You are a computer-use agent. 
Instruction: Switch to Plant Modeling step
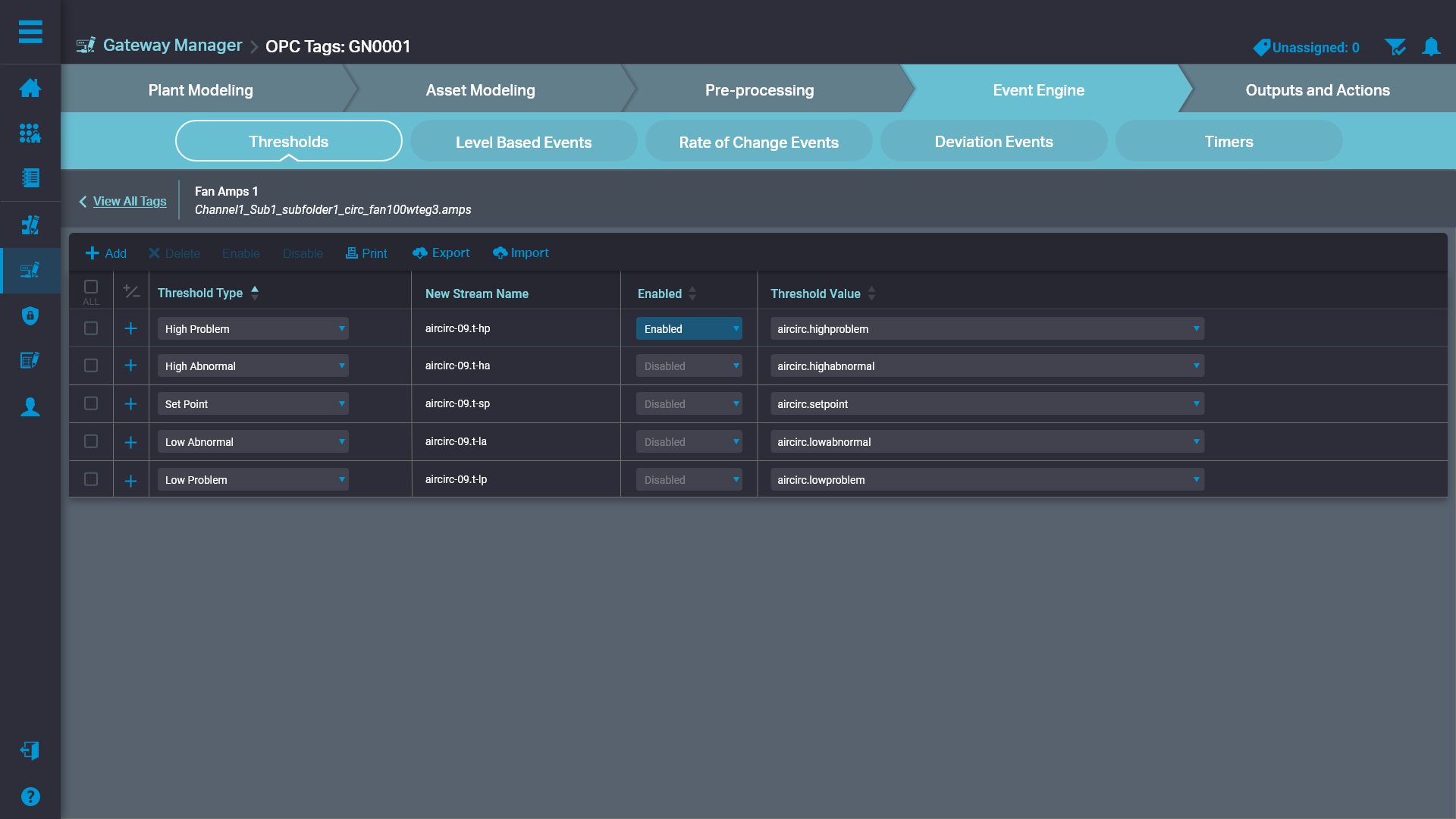pos(201,89)
